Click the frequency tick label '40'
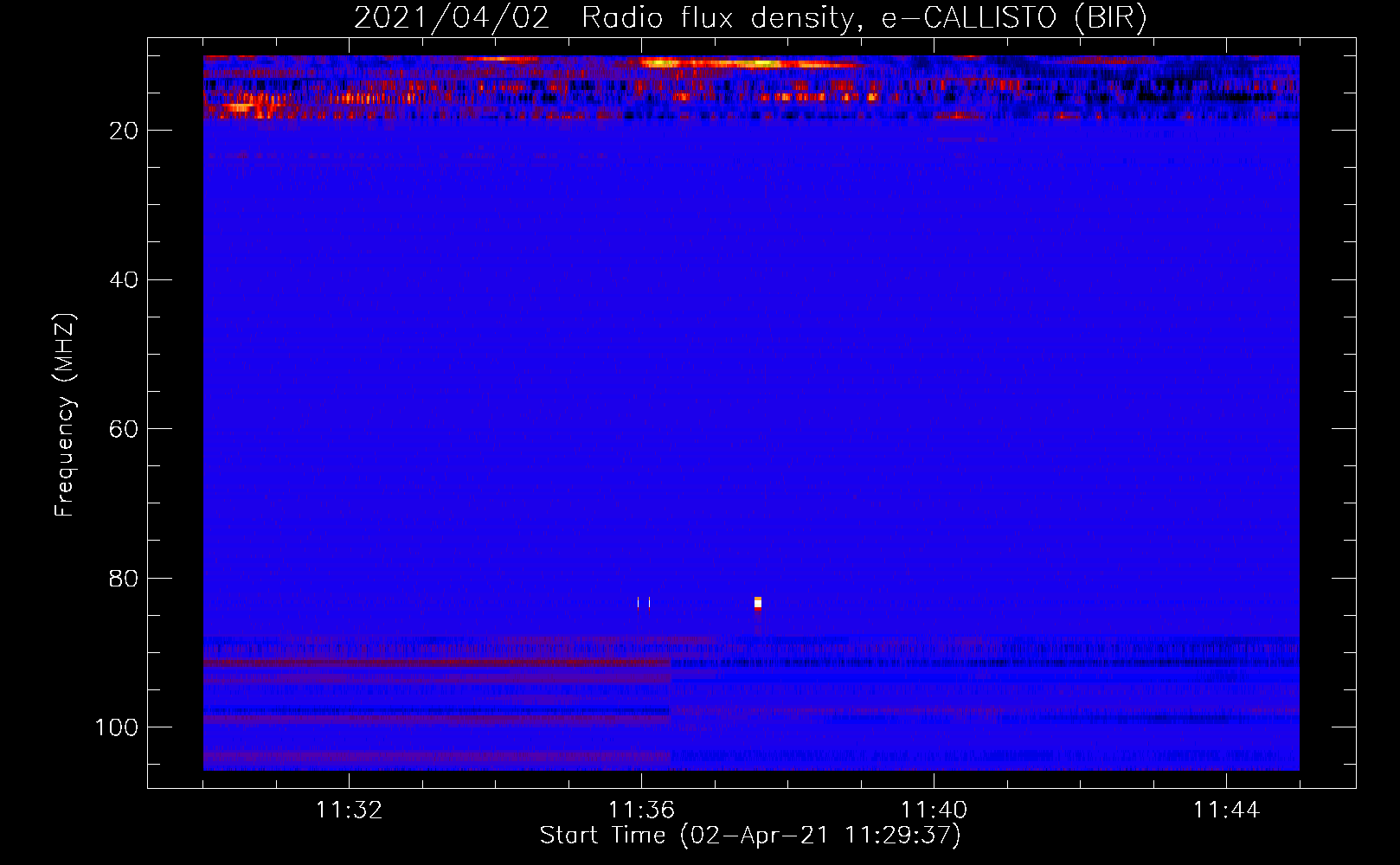Viewport: 1400px width, 865px height. pyautogui.click(x=124, y=279)
